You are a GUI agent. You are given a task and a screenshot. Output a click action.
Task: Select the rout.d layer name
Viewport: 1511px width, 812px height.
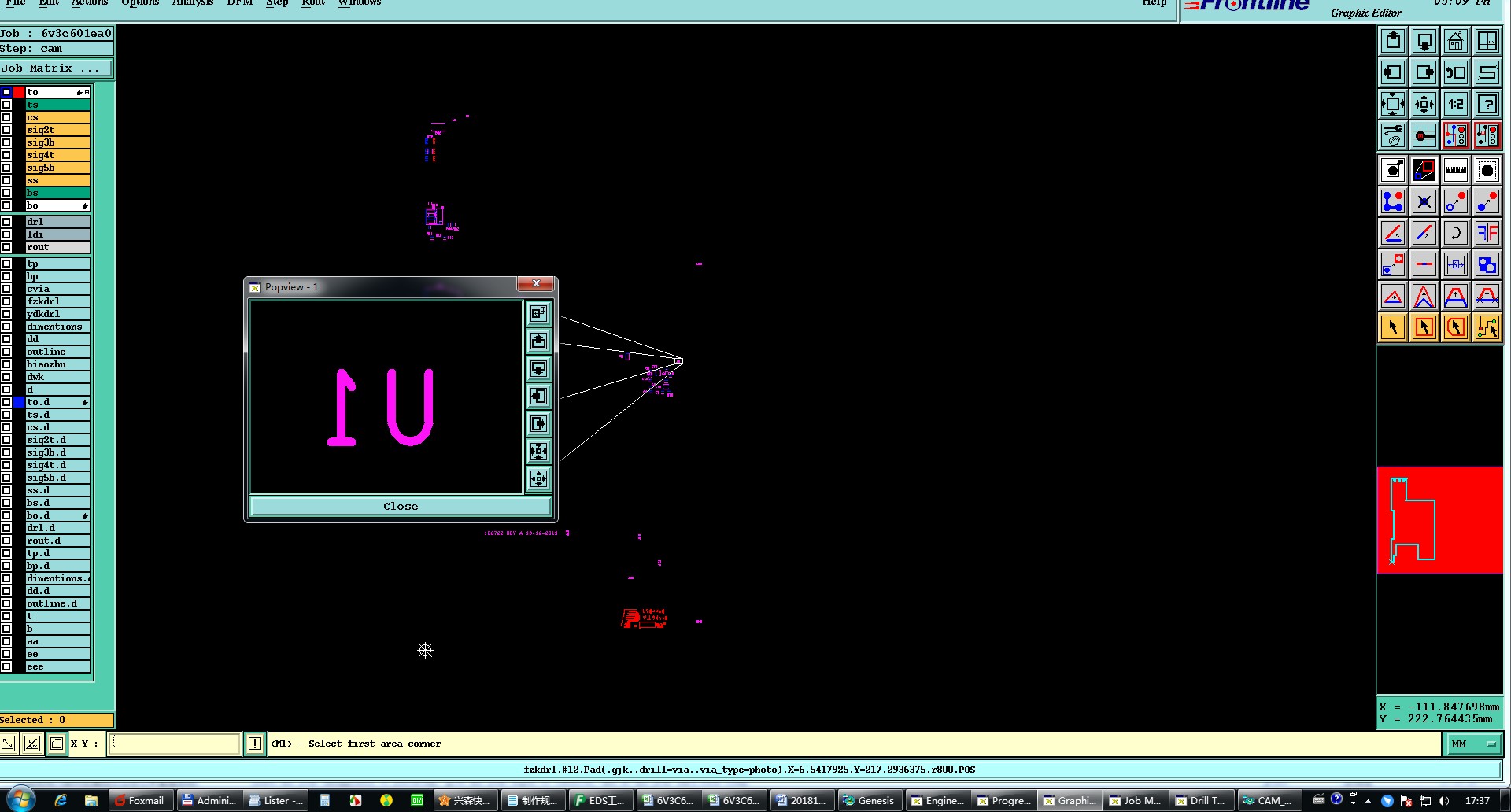(x=57, y=541)
